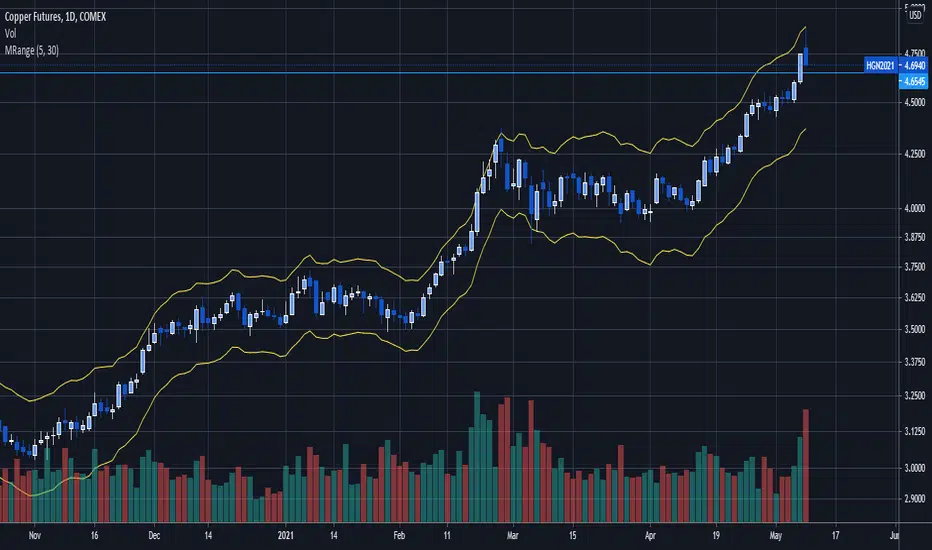Click the 4.2500 price scale label
Image resolution: width=932 pixels, height=550 pixels.
(x=914, y=154)
